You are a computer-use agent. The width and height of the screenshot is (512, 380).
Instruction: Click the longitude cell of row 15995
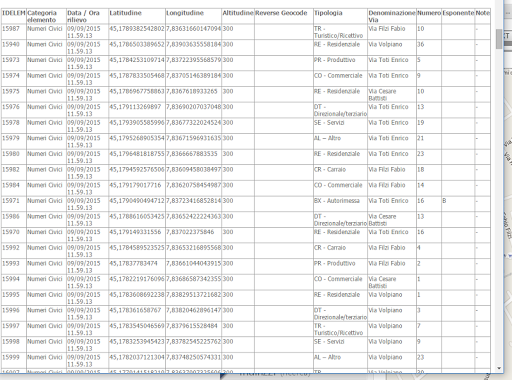point(193,298)
